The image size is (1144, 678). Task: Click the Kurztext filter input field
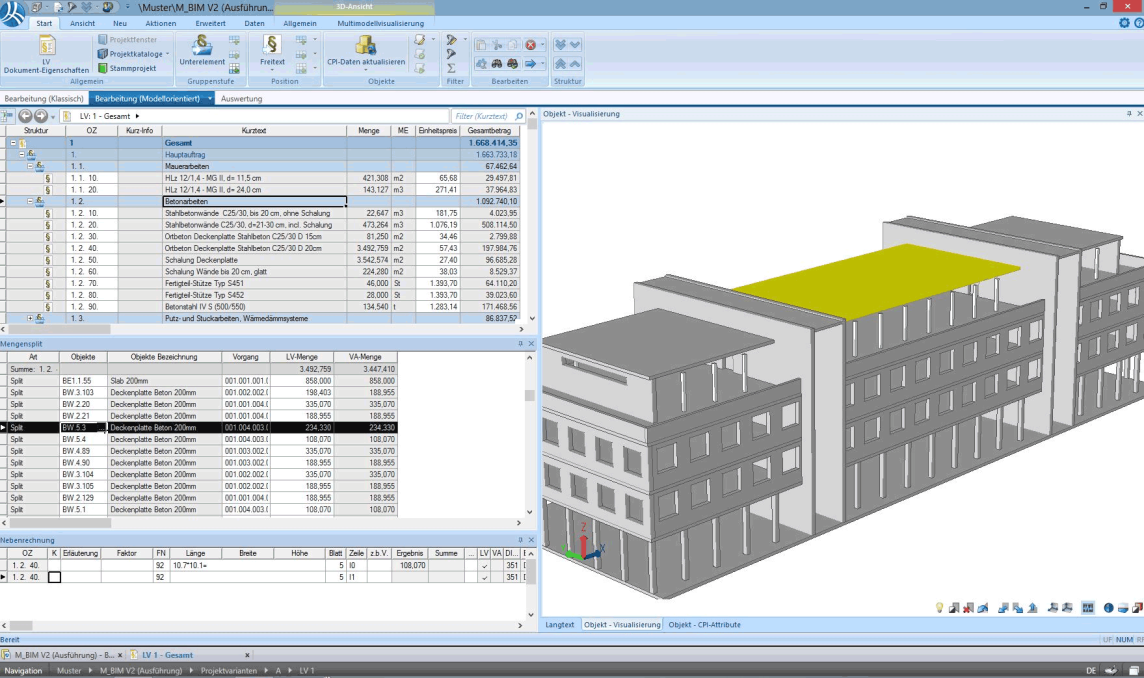coord(482,116)
